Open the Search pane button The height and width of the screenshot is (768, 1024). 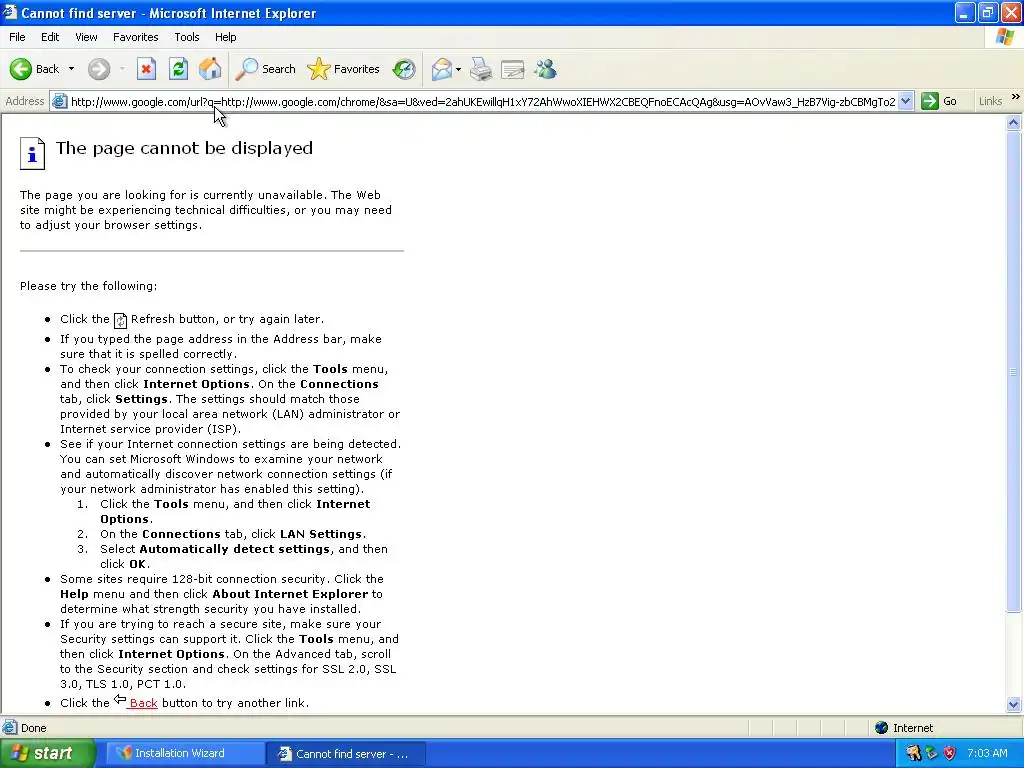pyautogui.click(x=264, y=69)
